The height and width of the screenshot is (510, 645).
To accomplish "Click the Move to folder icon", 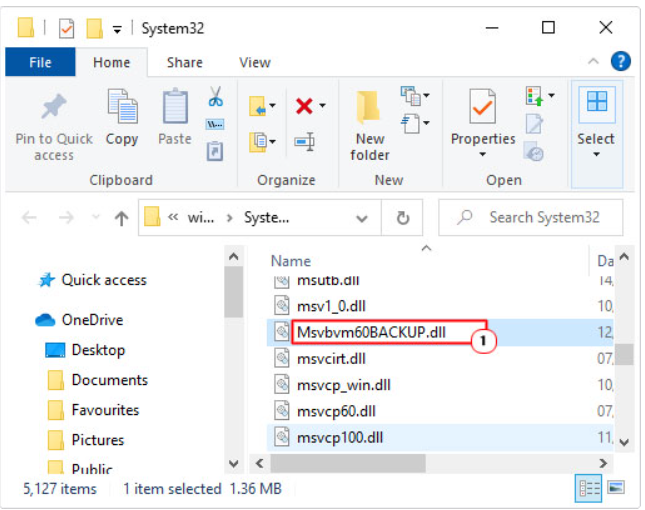I will click(x=258, y=106).
